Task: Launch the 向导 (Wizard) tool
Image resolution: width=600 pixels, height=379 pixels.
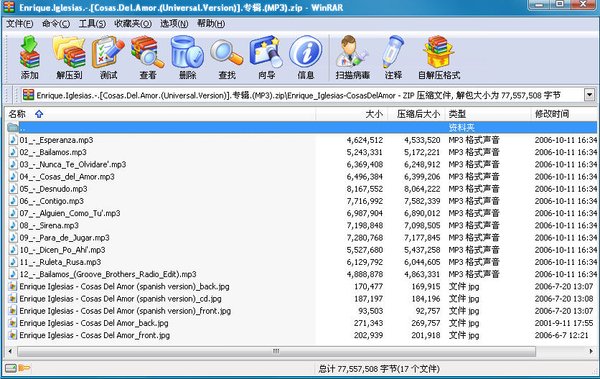Action: 266,52
